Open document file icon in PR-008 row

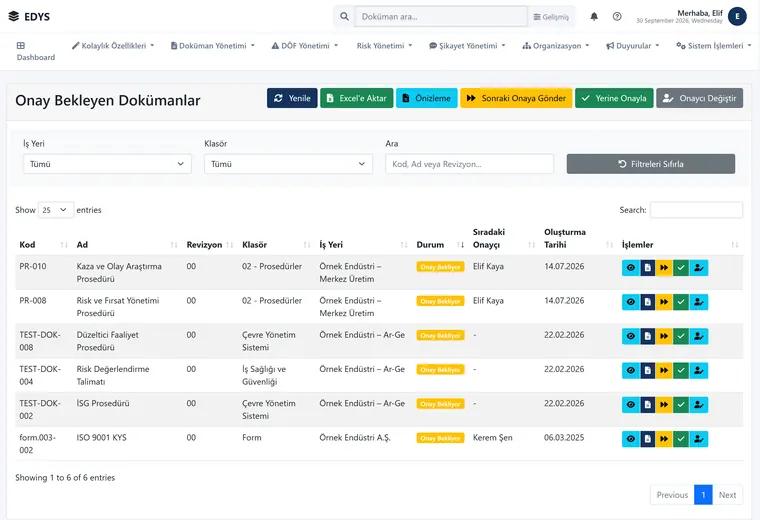648,302
